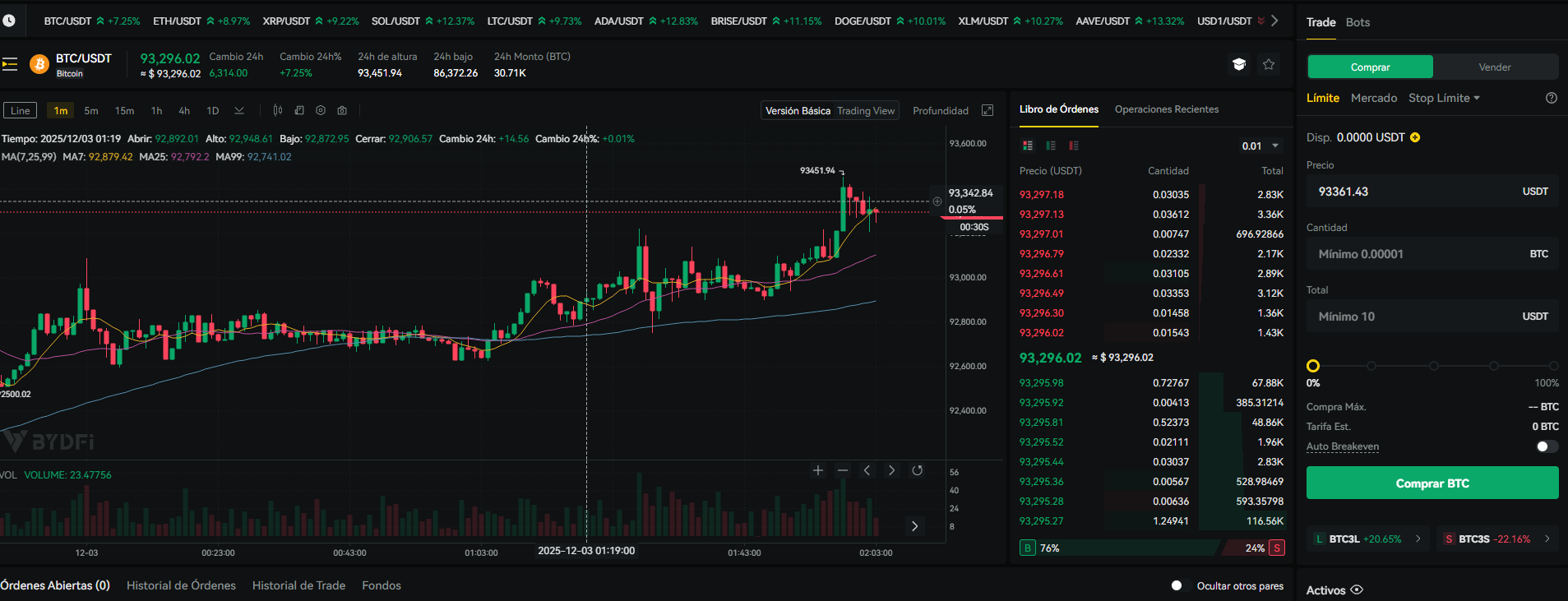The height and width of the screenshot is (601, 1568).
Task: Expand the Stop Límite order type dropdown
Action: point(1444,98)
